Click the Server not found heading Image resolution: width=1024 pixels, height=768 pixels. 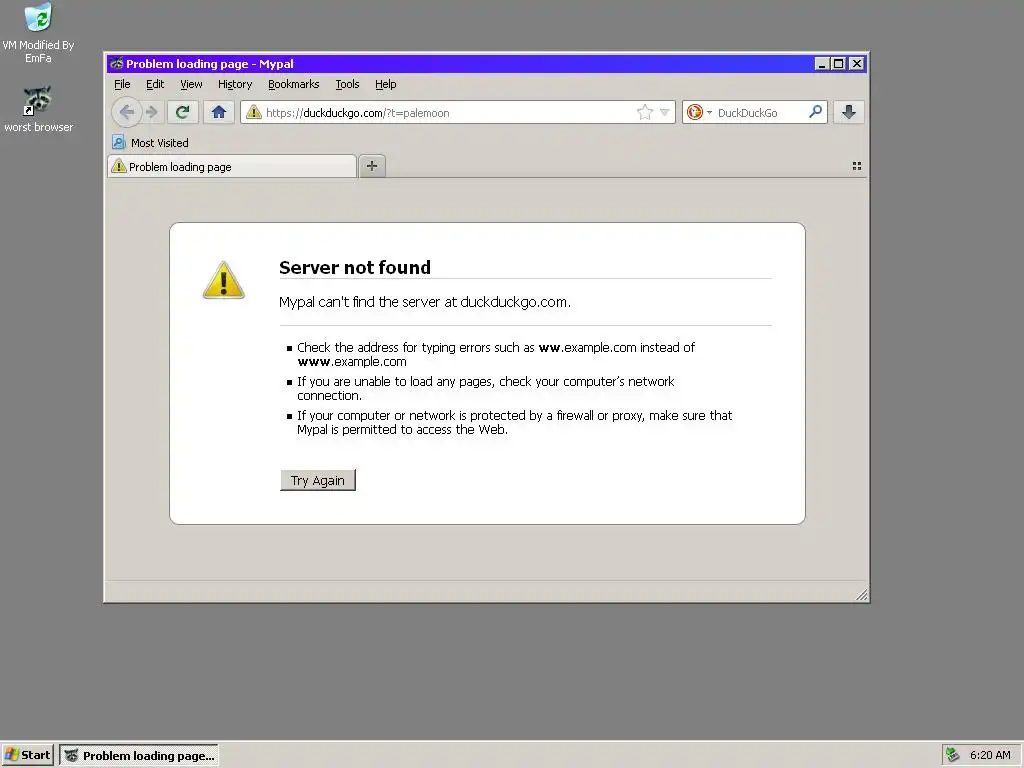(x=355, y=267)
